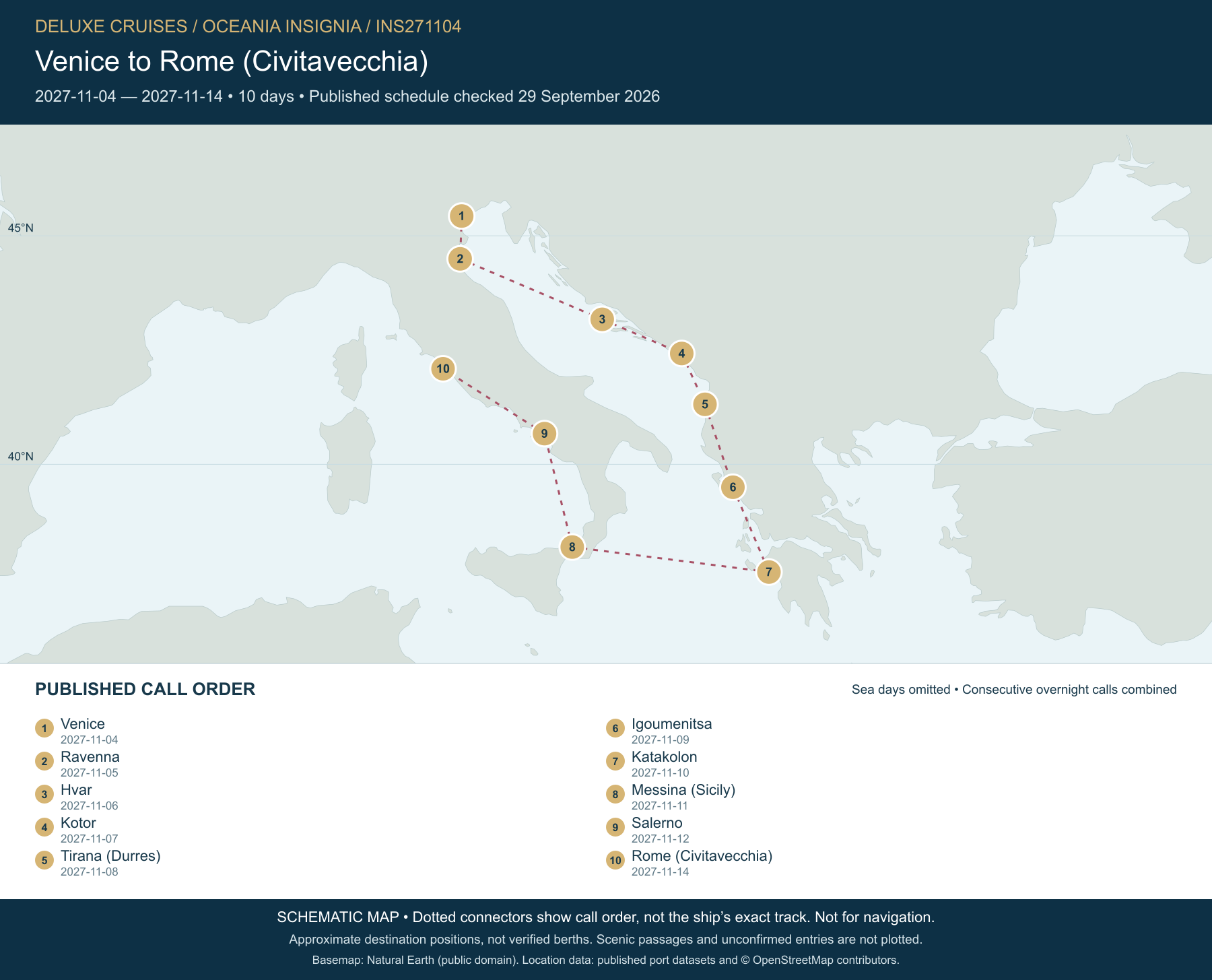Image resolution: width=1212 pixels, height=980 pixels.
Task: Click the Venice to Rome (Civitavecchia) title
Action: (x=232, y=61)
